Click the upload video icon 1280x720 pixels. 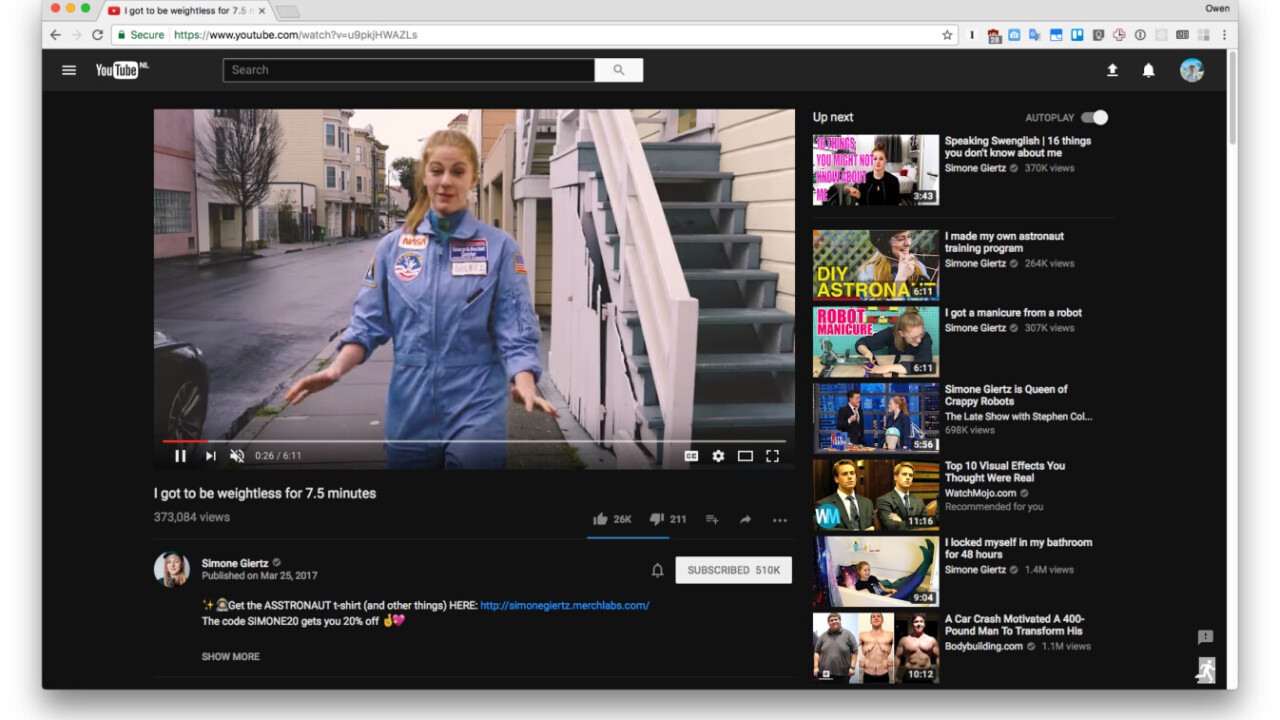pos(1112,70)
